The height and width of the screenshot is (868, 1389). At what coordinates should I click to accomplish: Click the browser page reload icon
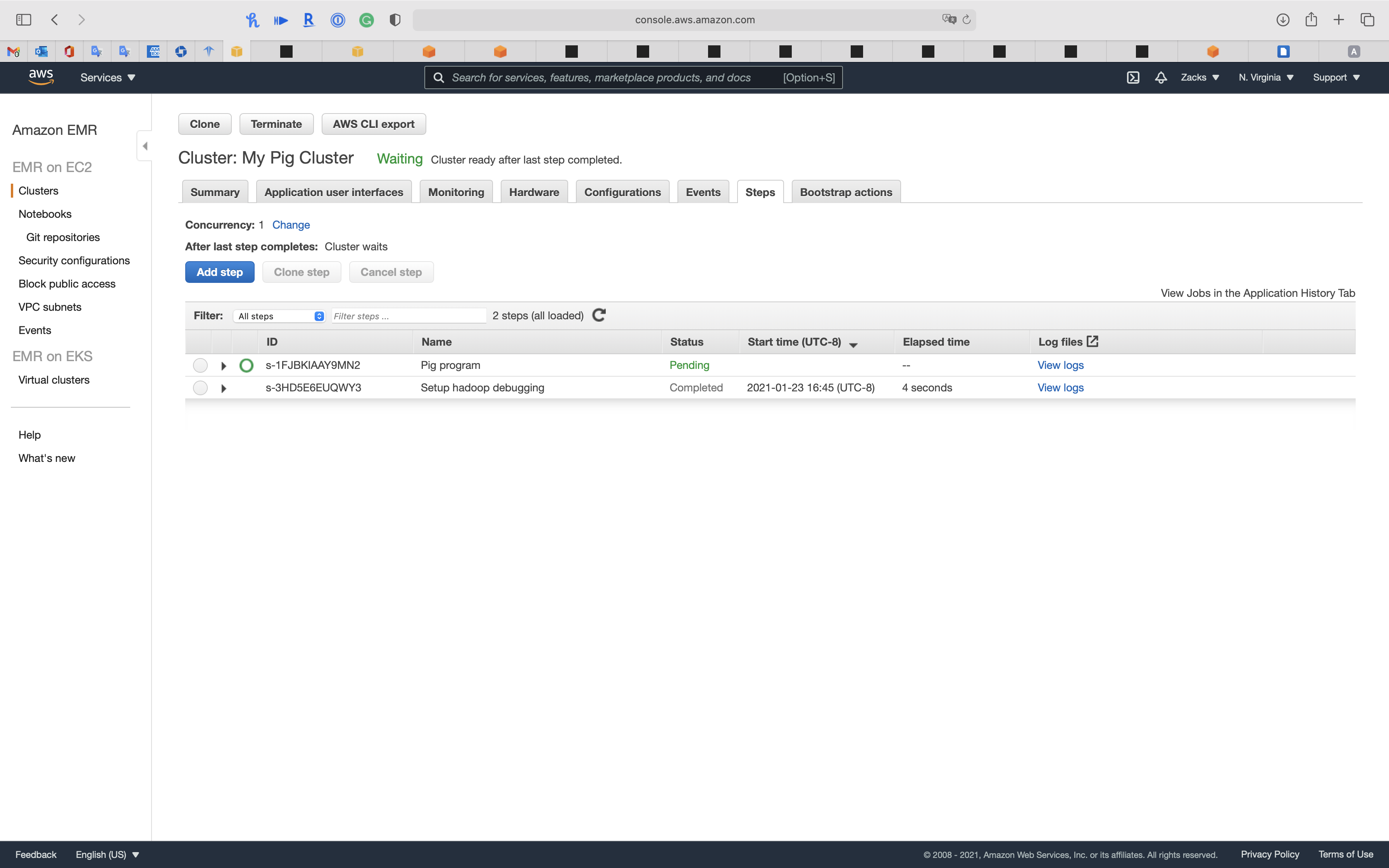click(x=967, y=19)
